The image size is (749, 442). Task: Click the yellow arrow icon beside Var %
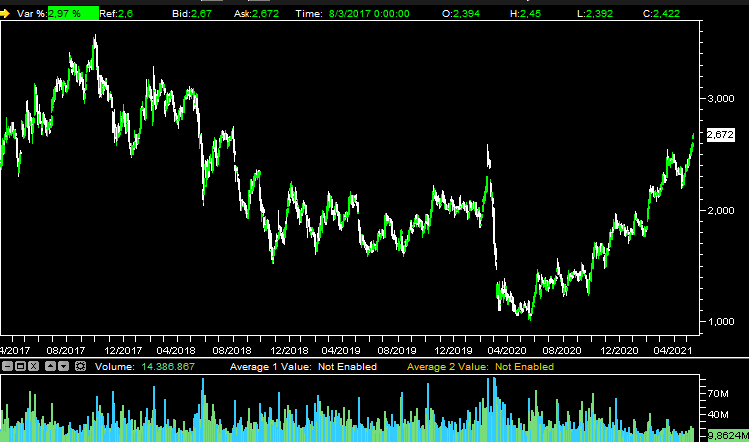click(5, 13)
